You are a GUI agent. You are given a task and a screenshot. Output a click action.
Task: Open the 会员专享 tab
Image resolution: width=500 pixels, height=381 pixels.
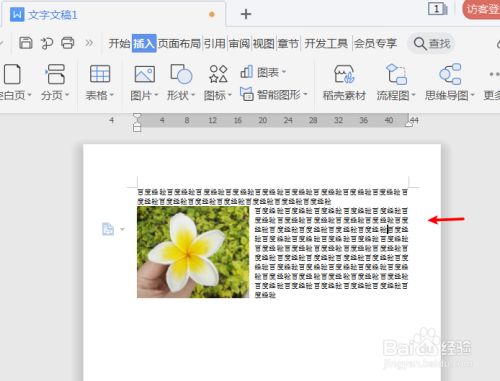pyautogui.click(x=375, y=43)
